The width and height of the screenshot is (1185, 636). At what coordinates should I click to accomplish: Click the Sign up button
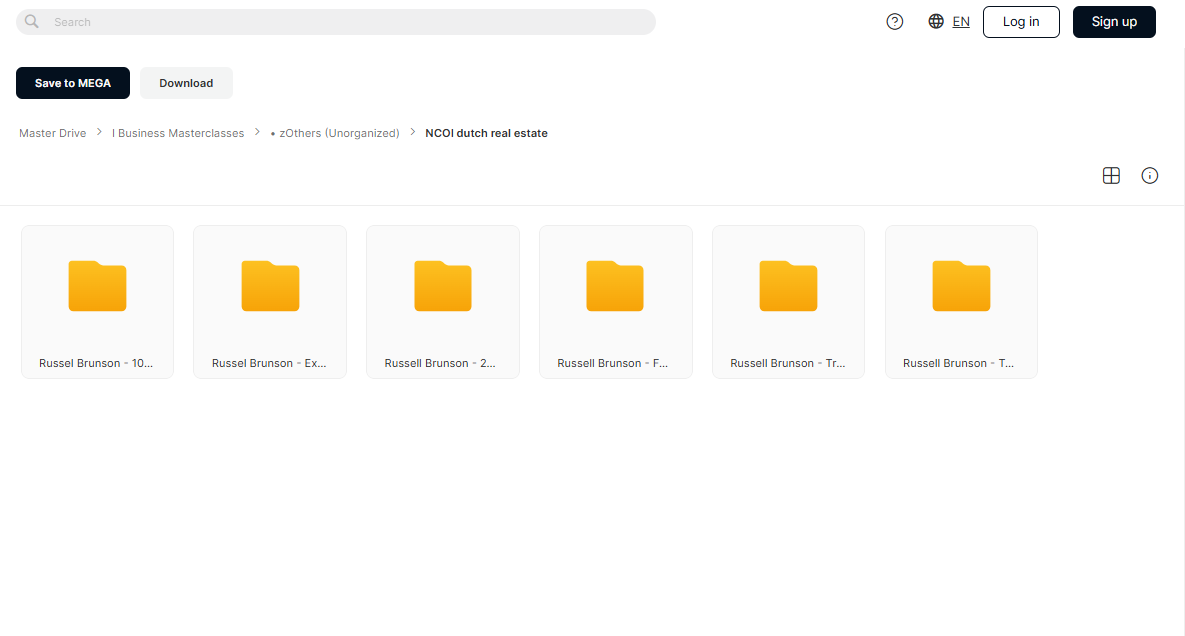click(x=1114, y=22)
